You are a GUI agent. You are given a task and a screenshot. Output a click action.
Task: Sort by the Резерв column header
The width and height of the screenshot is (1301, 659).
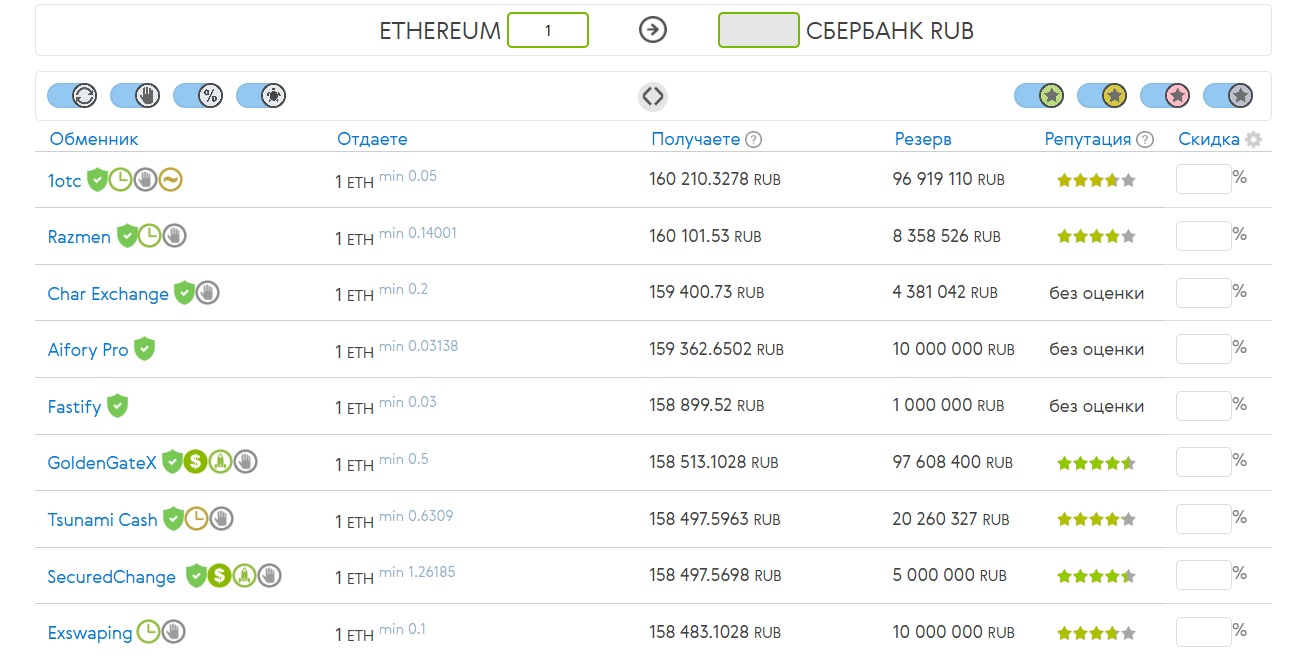(x=923, y=139)
